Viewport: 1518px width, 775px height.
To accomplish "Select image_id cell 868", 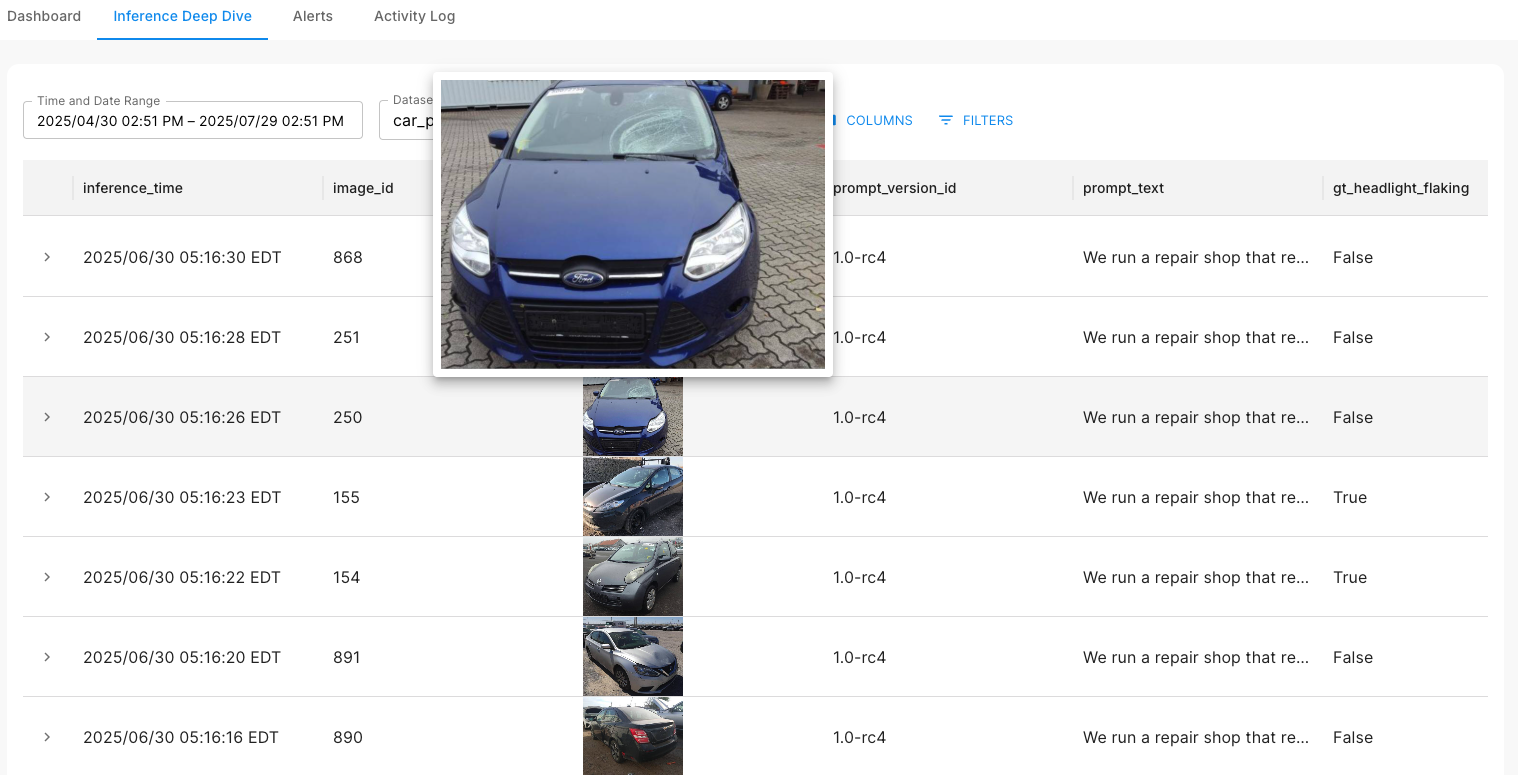I will pyautogui.click(x=348, y=257).
